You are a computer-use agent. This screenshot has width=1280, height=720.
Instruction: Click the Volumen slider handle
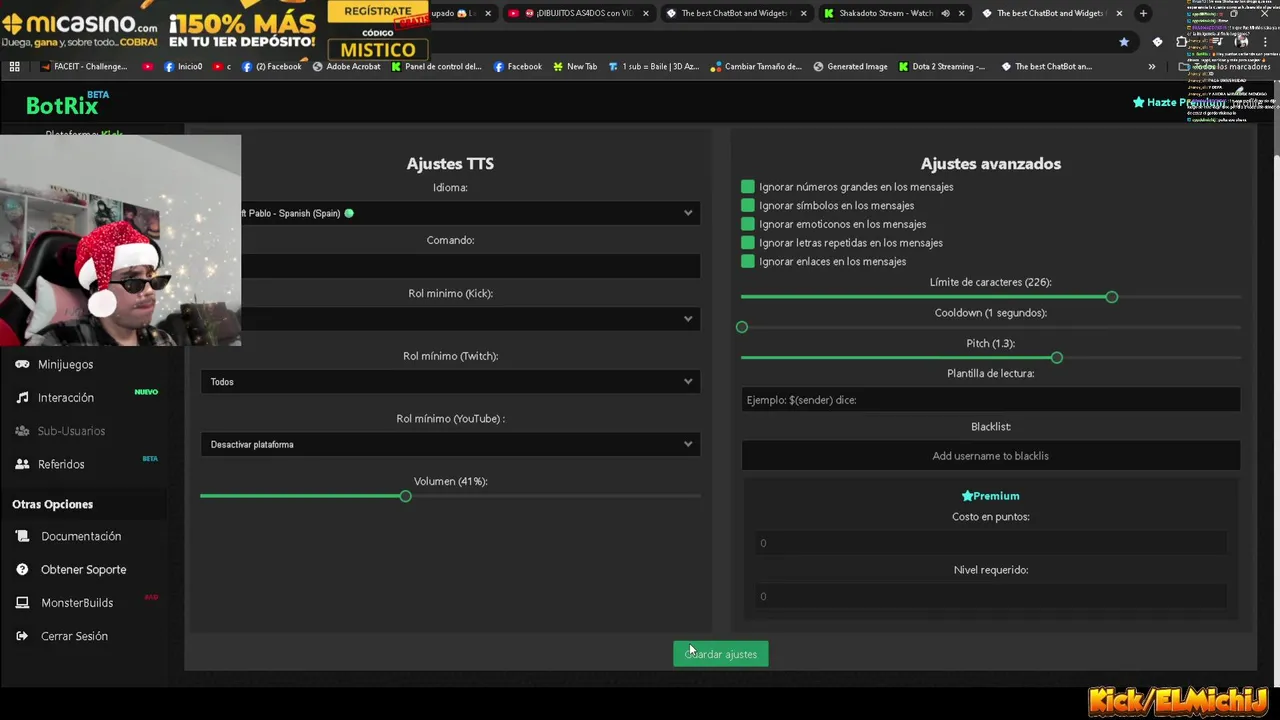pyautogui.click(x=405, y=496)
